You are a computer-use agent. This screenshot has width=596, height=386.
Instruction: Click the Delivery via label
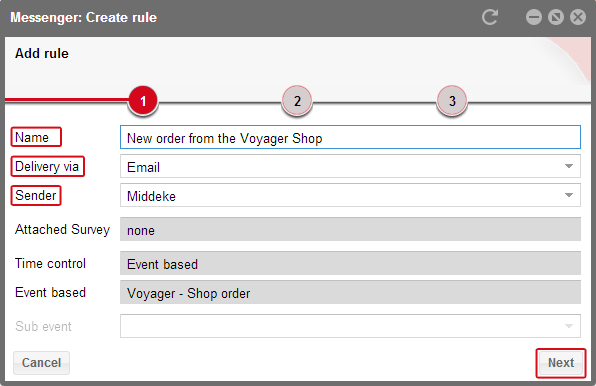(47, 166)
